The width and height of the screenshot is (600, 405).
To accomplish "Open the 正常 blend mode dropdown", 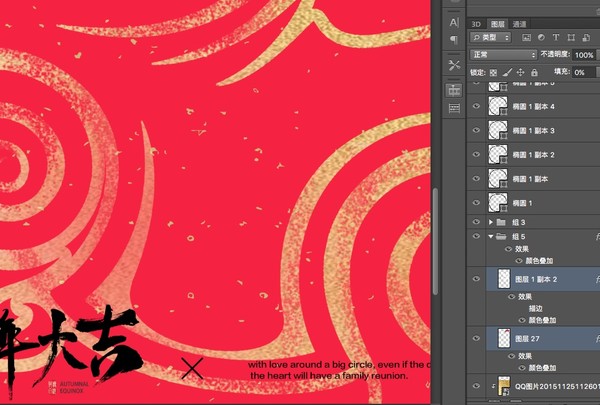I will (x=504, y=55).
